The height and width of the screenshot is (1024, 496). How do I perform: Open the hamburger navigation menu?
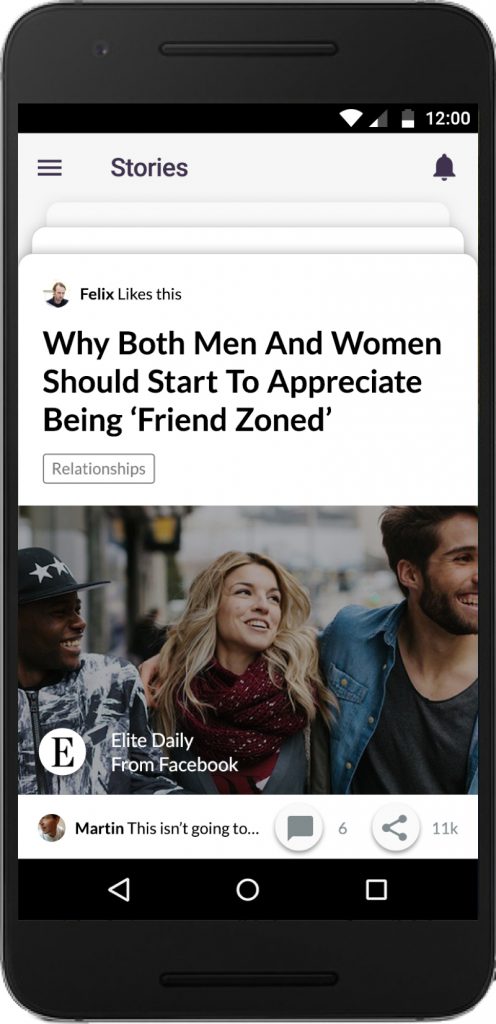click(x=50, y=168)
